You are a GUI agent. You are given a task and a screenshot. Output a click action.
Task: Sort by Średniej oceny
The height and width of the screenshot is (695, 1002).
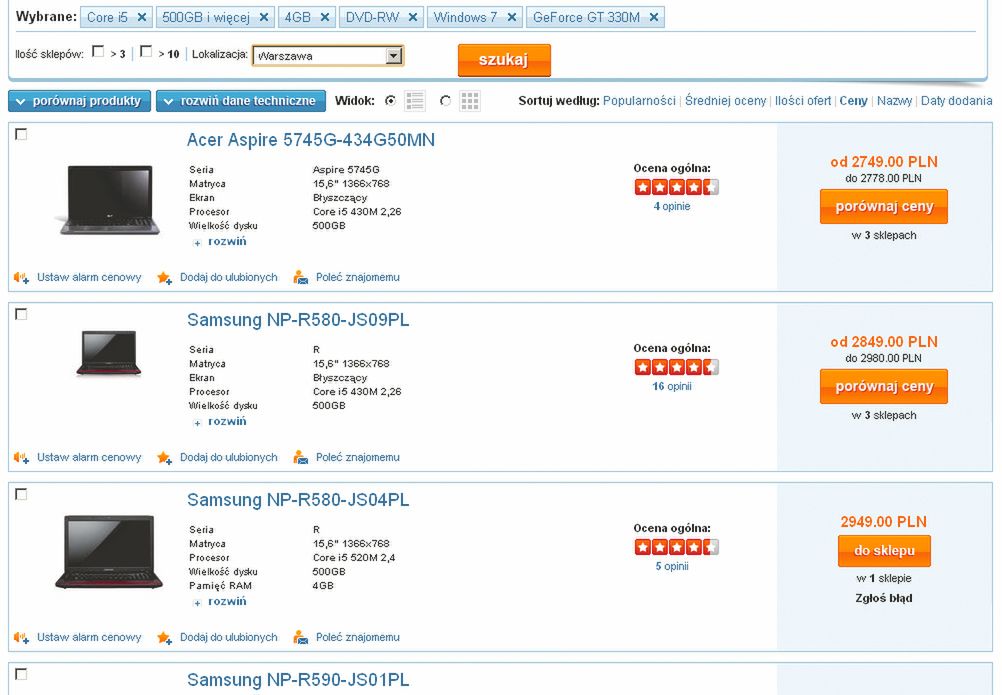click(725, 101)
